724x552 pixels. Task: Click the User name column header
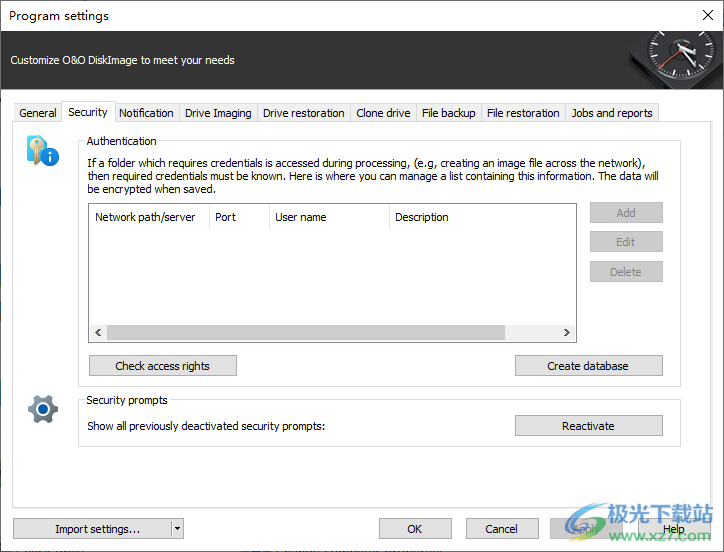[x=329, y=217]
